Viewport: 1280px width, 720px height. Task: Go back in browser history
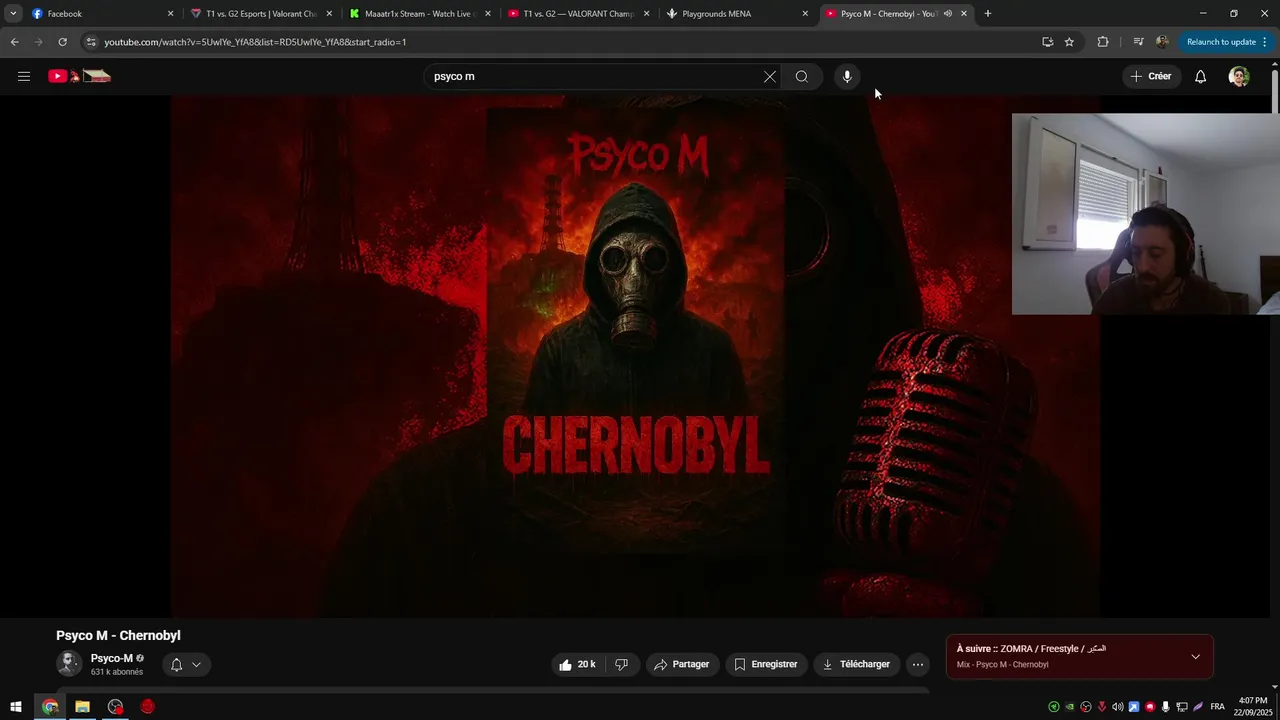point(14,42)
